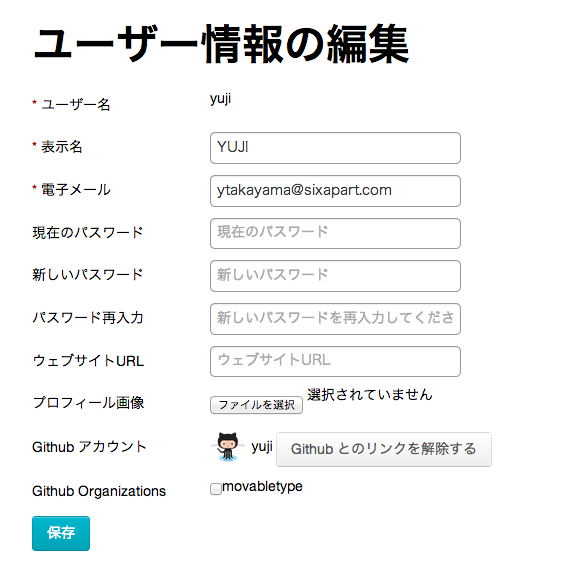The height and width of the screenshot is (568, 580).
Task: Click the 現在のパスワード input field
Action: (335, 233)
